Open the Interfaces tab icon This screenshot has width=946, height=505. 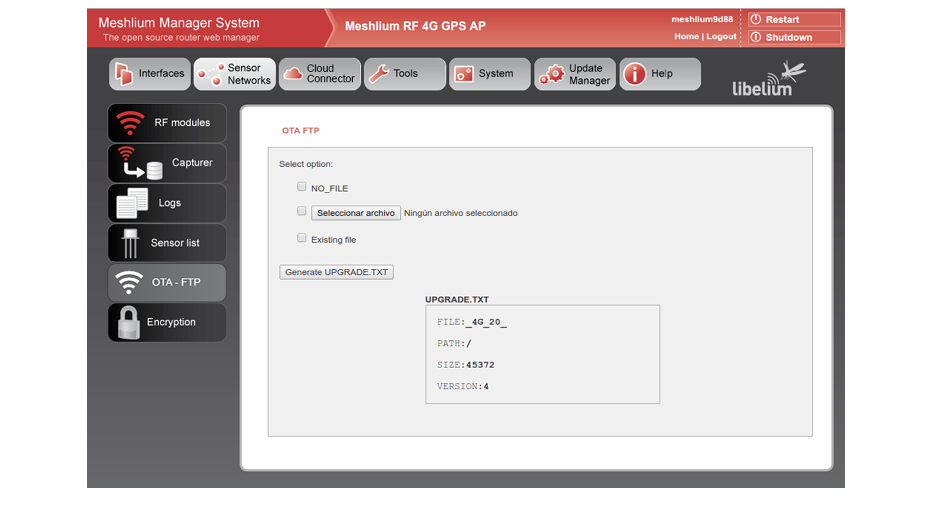(x=124, y=74)
